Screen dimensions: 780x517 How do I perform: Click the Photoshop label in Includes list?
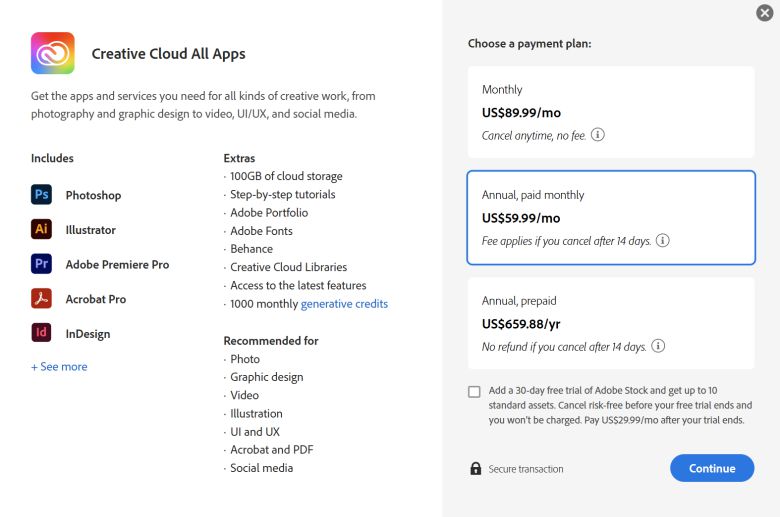pyautogui.click(x=93, y=195)
